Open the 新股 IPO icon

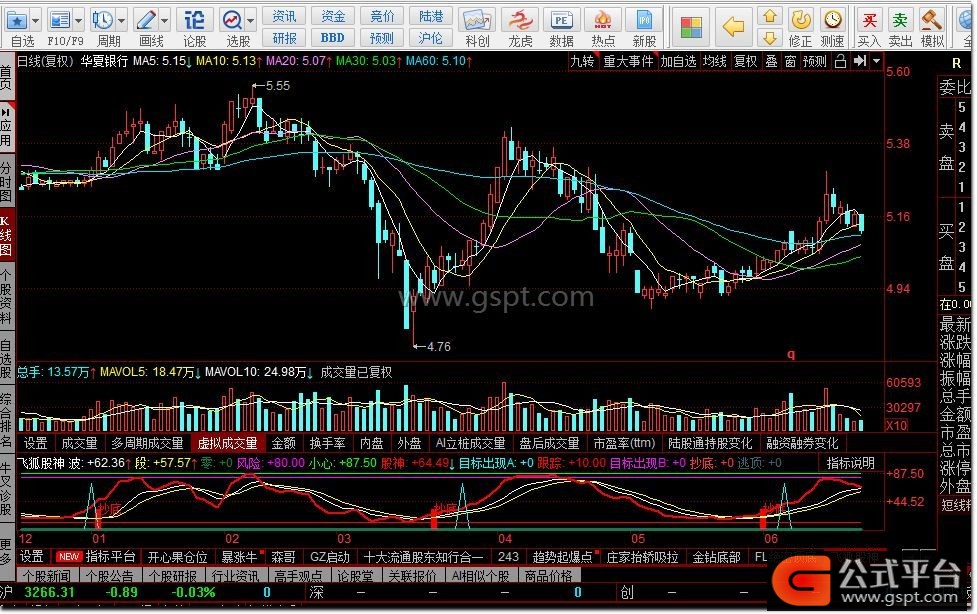click(x=644, y=21)
